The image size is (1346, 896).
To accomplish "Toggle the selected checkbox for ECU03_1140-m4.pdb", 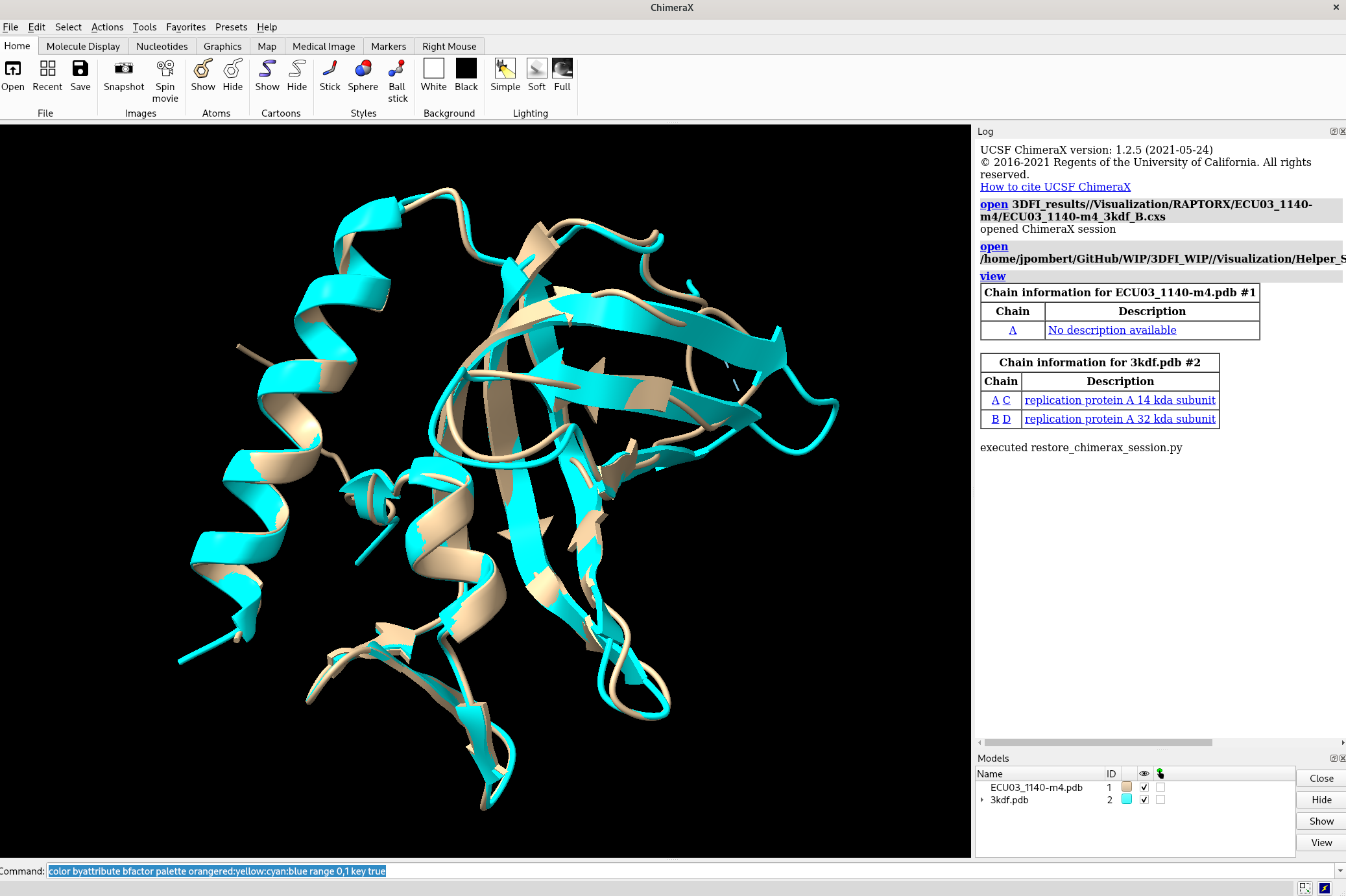I will (x=1160, y=787).
